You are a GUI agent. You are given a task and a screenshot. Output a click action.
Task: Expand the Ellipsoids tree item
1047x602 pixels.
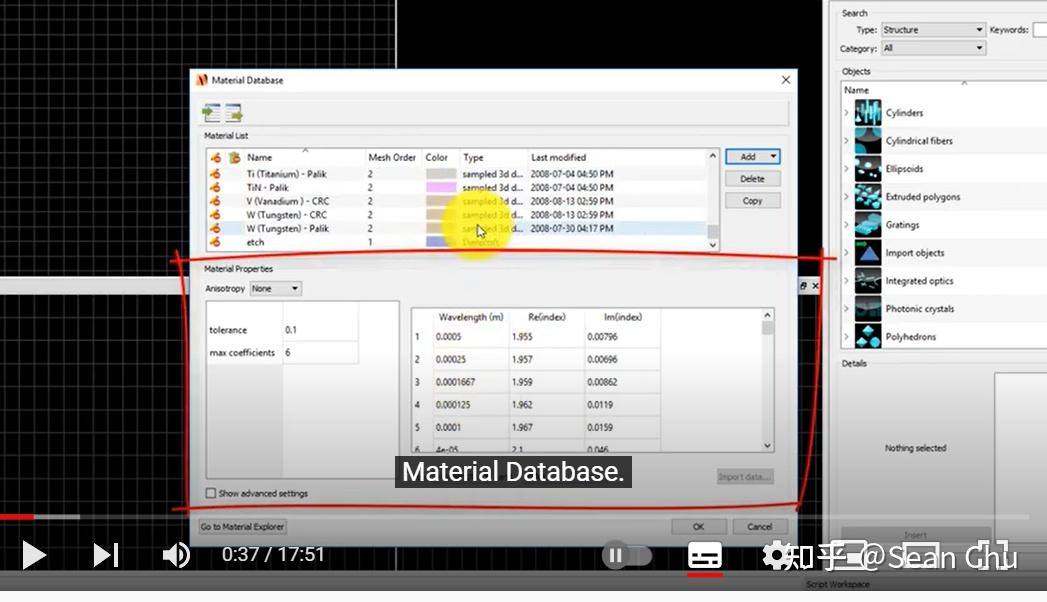pos(847,168)
